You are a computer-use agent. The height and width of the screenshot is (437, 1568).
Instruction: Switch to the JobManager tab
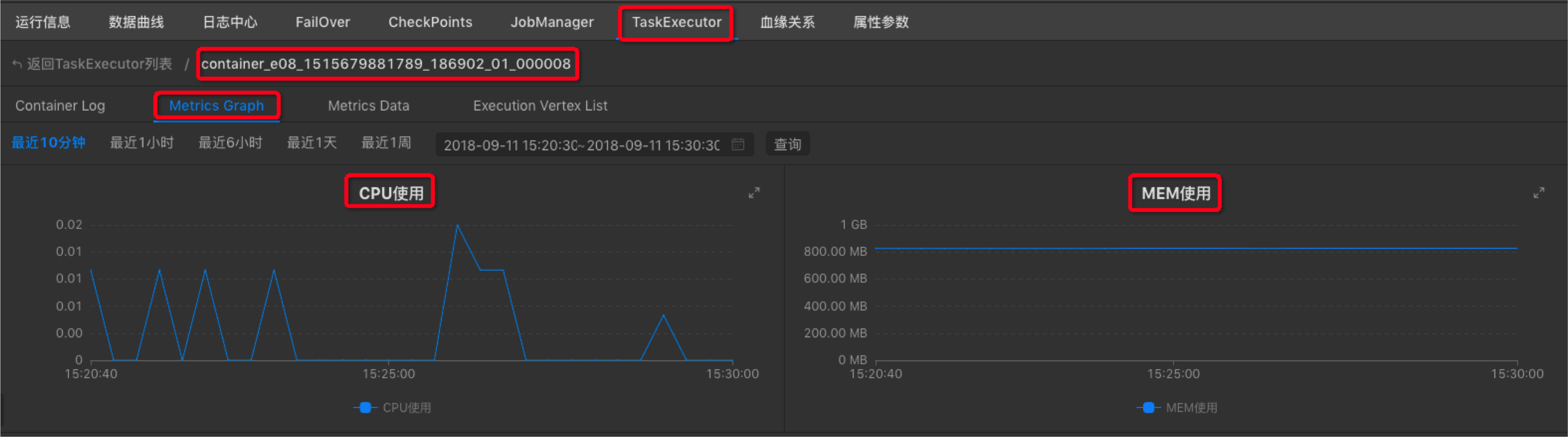[x=551, y=22]
